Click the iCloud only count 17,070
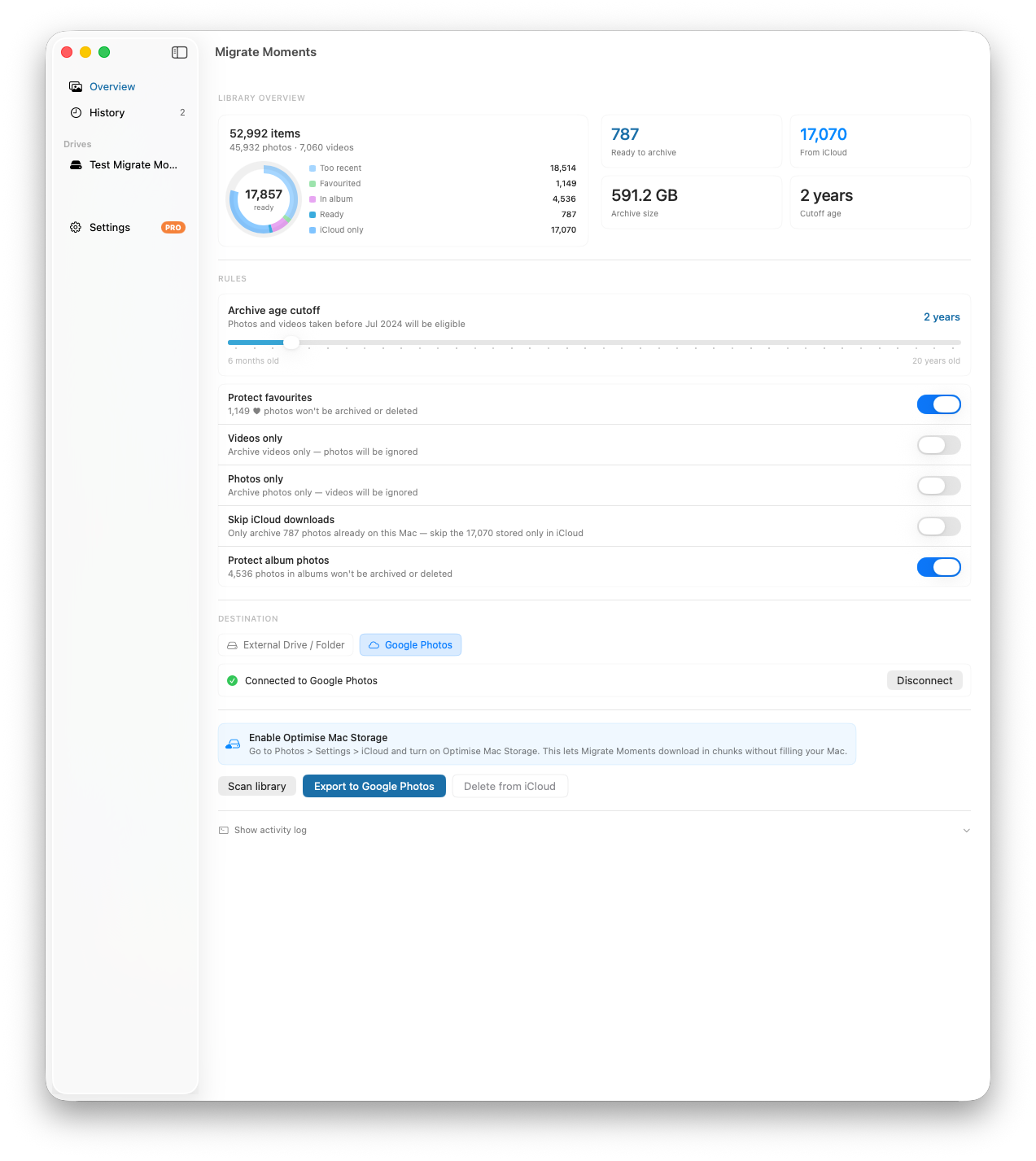Image resolution: width=1036 pixels, height=1161 pixels. [x=563, y=230]
